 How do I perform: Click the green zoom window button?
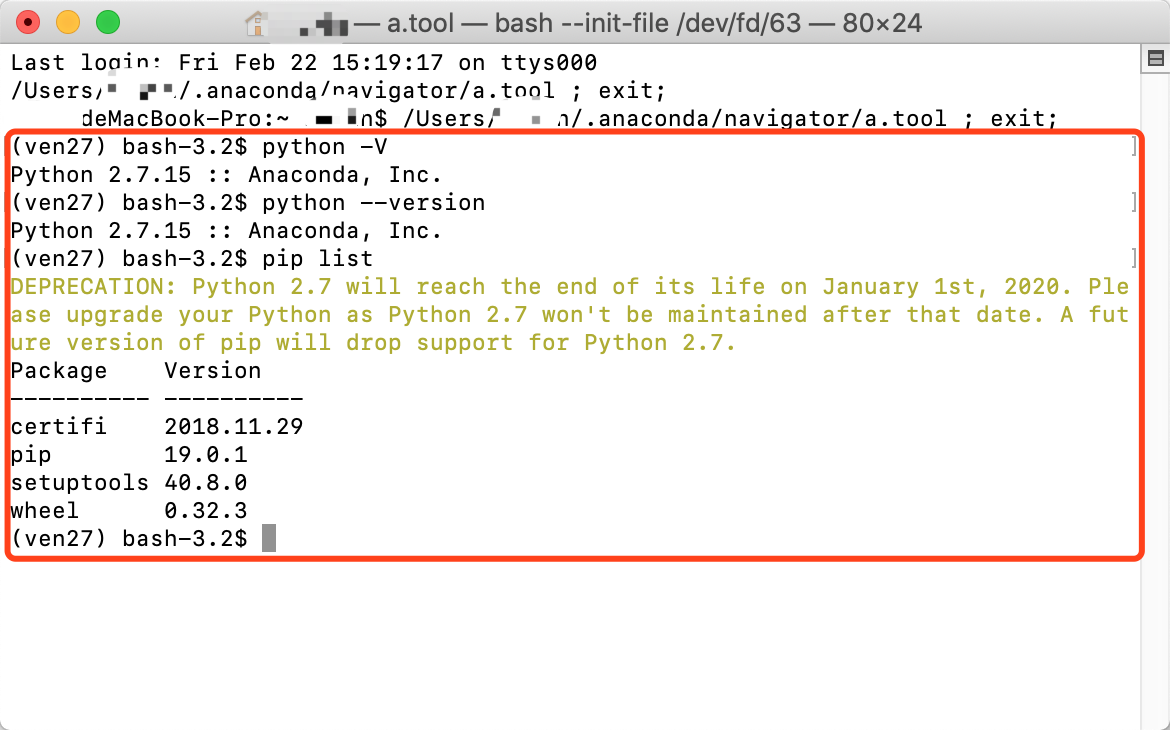pyautogui.click(x=107, y=21)
